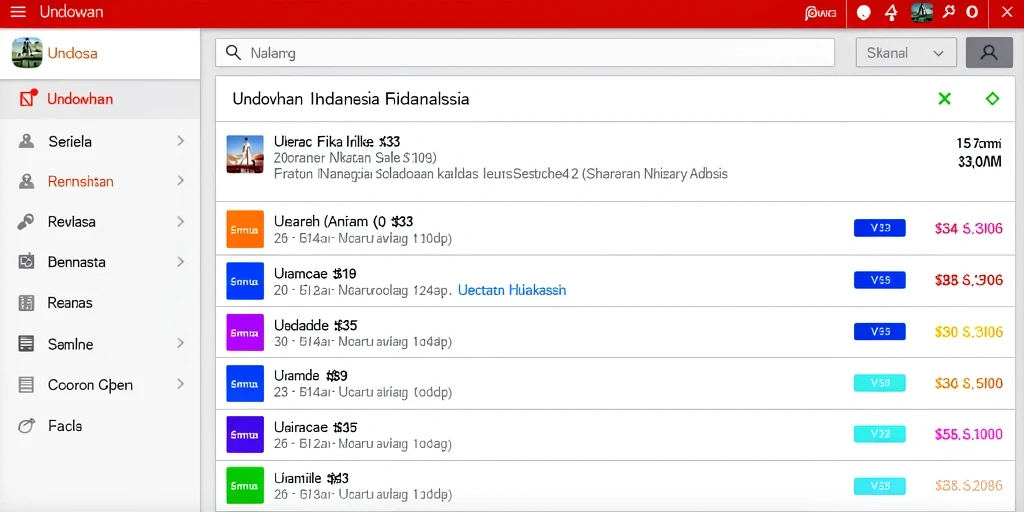Open the hamburger menu in the red title bar
Image resolution: width=1024 pixels, height=512 pixels.
18,12
